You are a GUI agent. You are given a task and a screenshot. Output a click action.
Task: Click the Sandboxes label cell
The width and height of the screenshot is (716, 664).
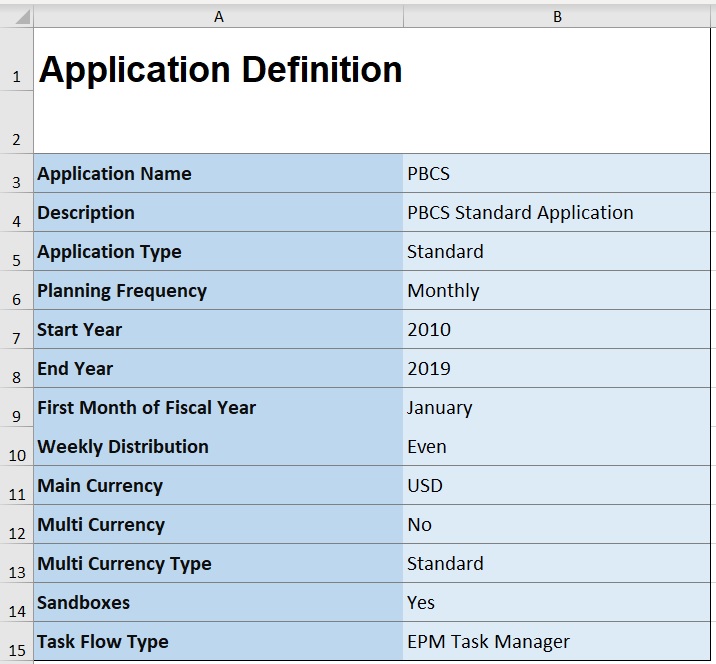(218, 602)
